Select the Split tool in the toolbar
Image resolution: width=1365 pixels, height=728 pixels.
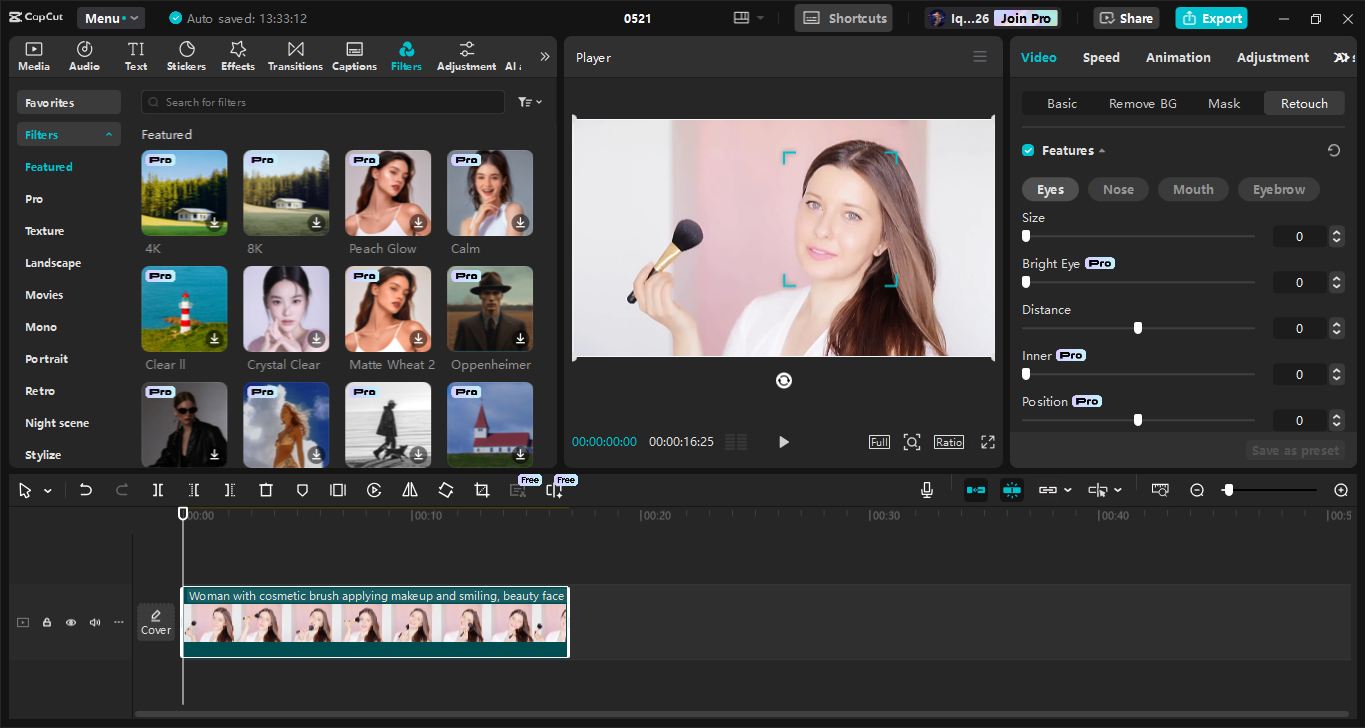156,490
